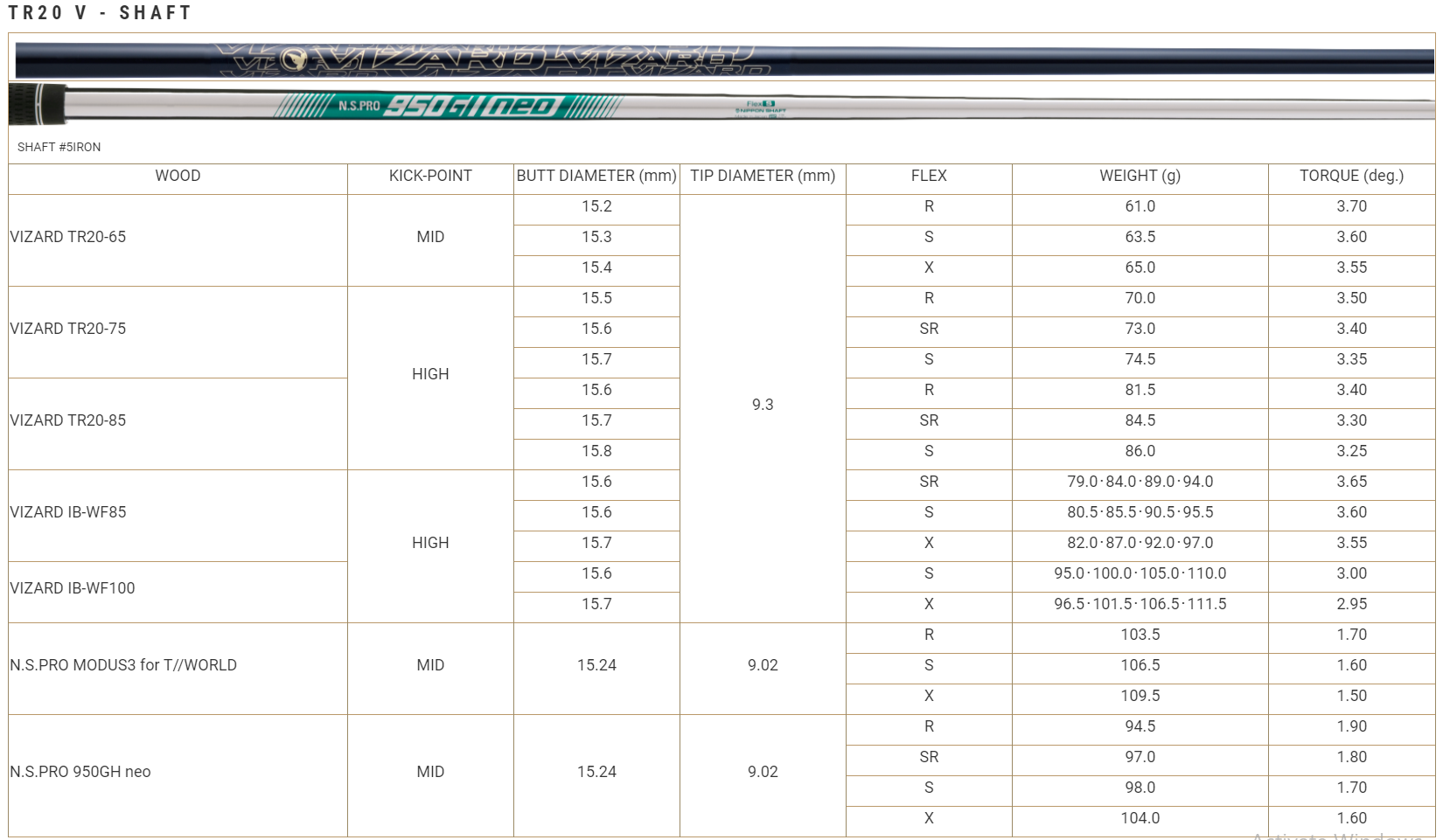Click the TIP DIAMETER (mm) header
This screenshot has height=840, width=1443.
763,176
